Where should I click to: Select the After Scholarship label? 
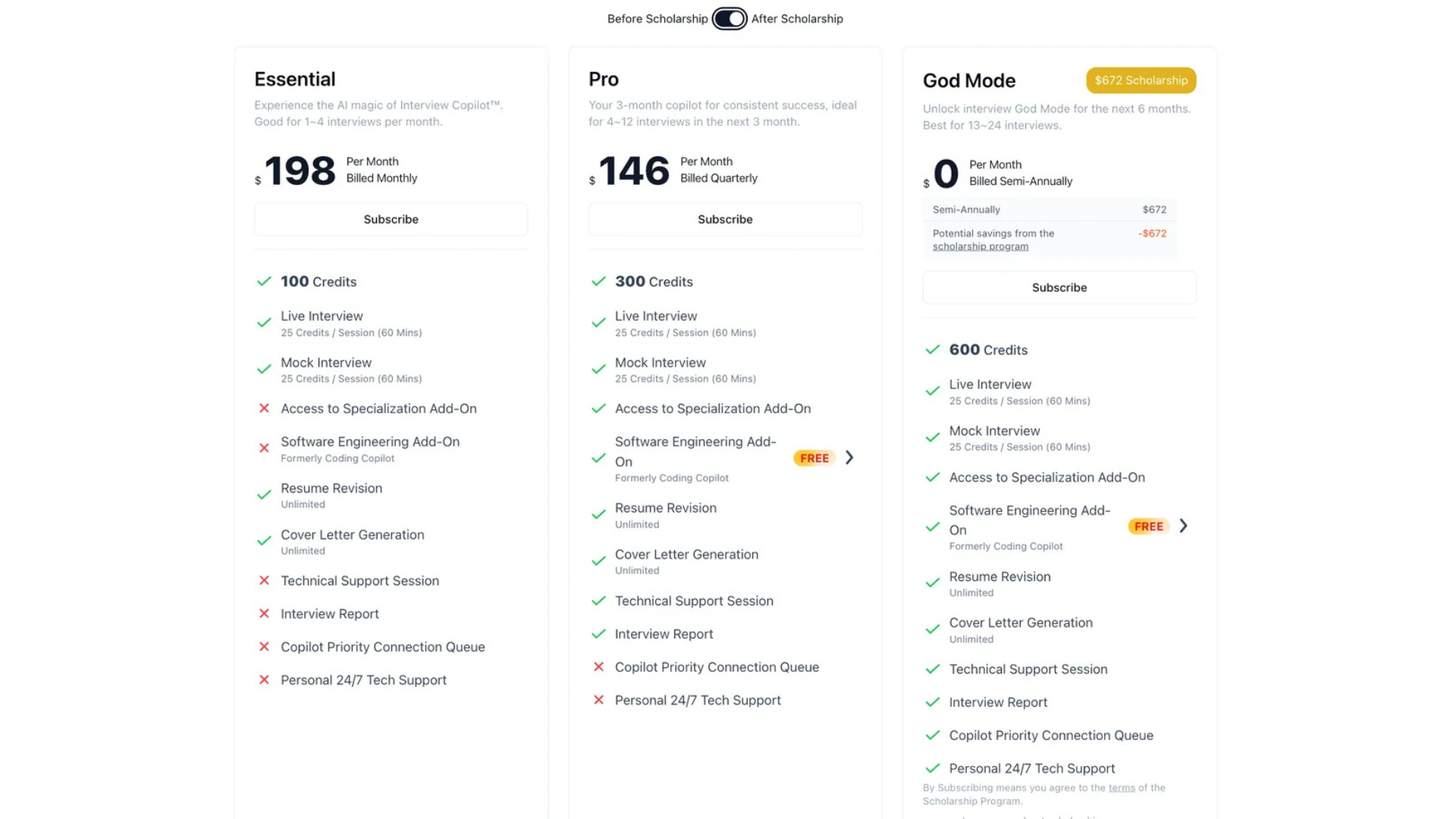coord(797,19)
